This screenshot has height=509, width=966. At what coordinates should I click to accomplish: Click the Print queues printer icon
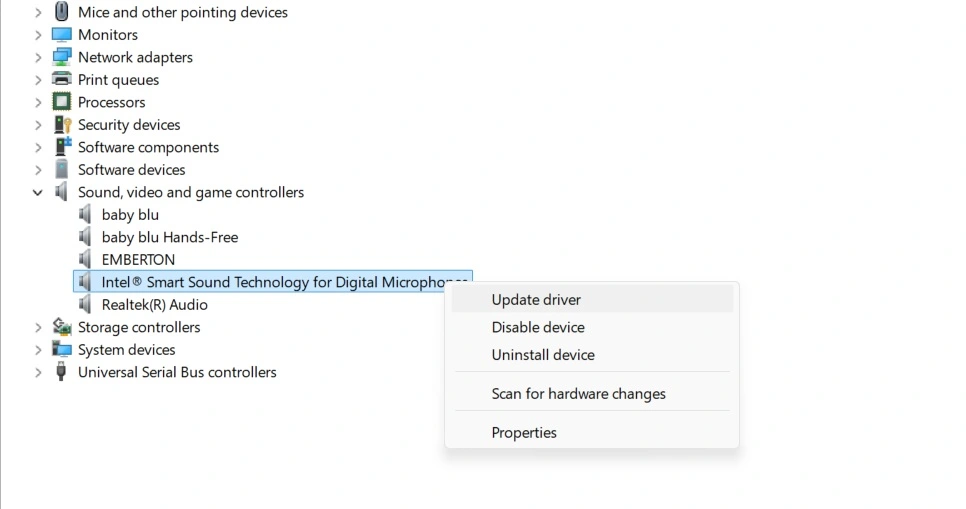pos(62,79)
